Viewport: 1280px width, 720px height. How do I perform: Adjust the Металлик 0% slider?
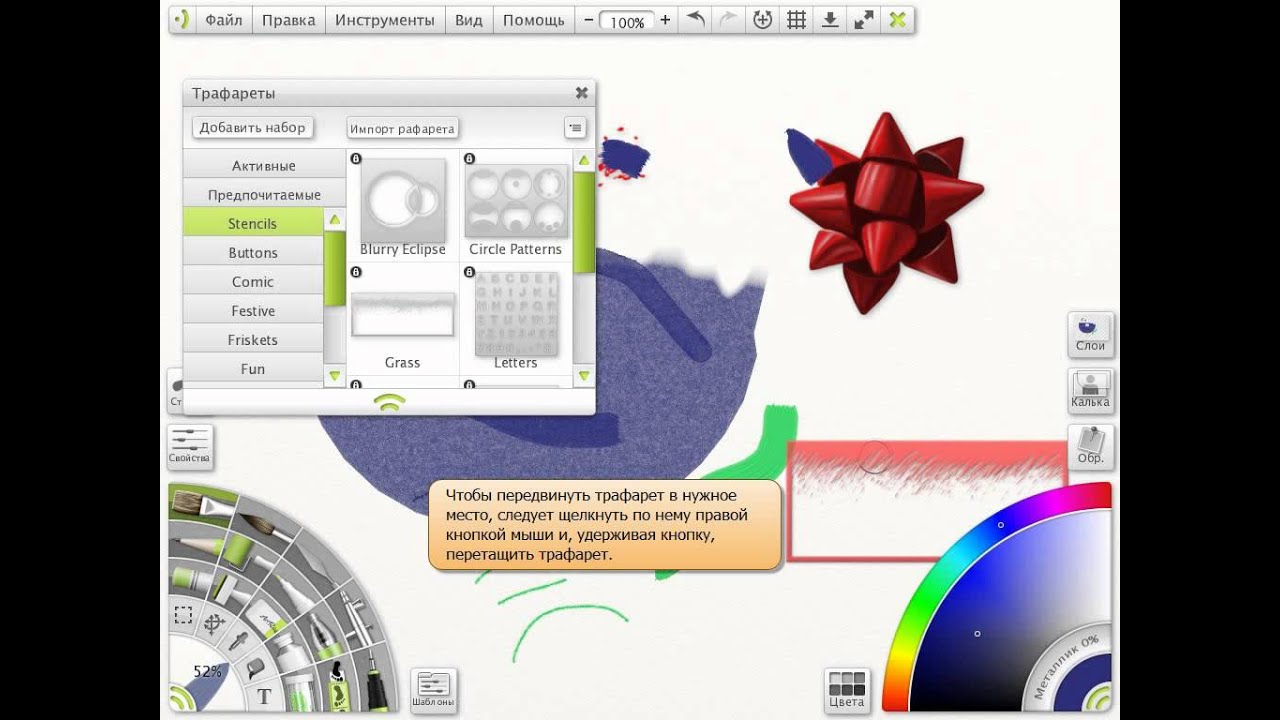pos(1065,666)
